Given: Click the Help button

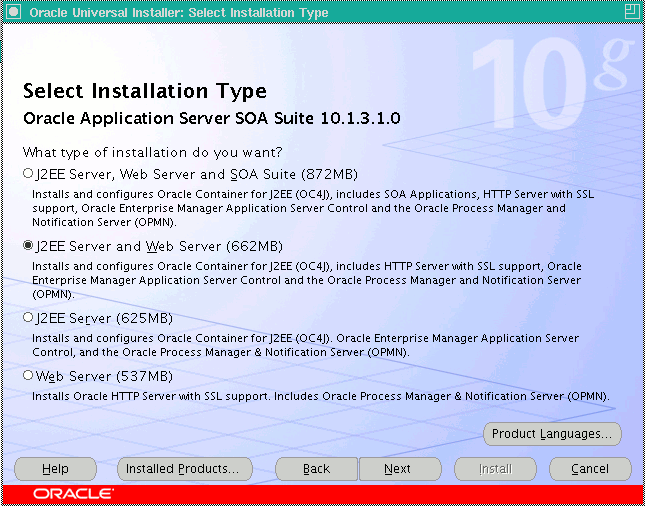Looking at the screenshot, I should [56, 469].
